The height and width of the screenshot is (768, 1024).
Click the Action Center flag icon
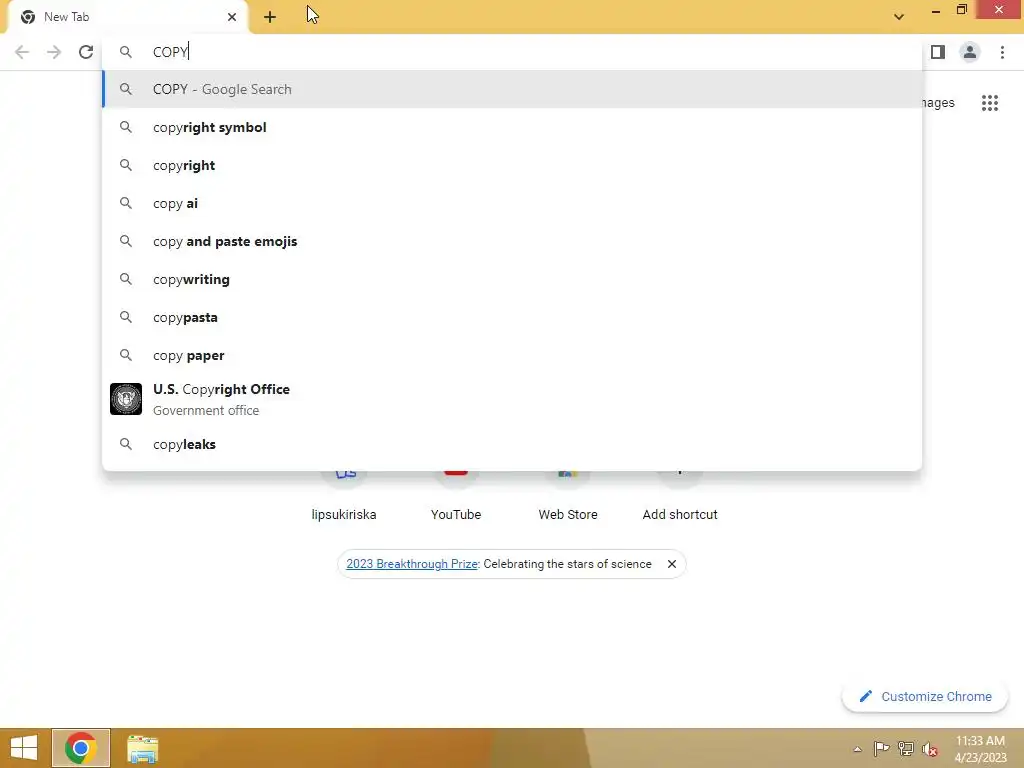(x=881, y=749)
